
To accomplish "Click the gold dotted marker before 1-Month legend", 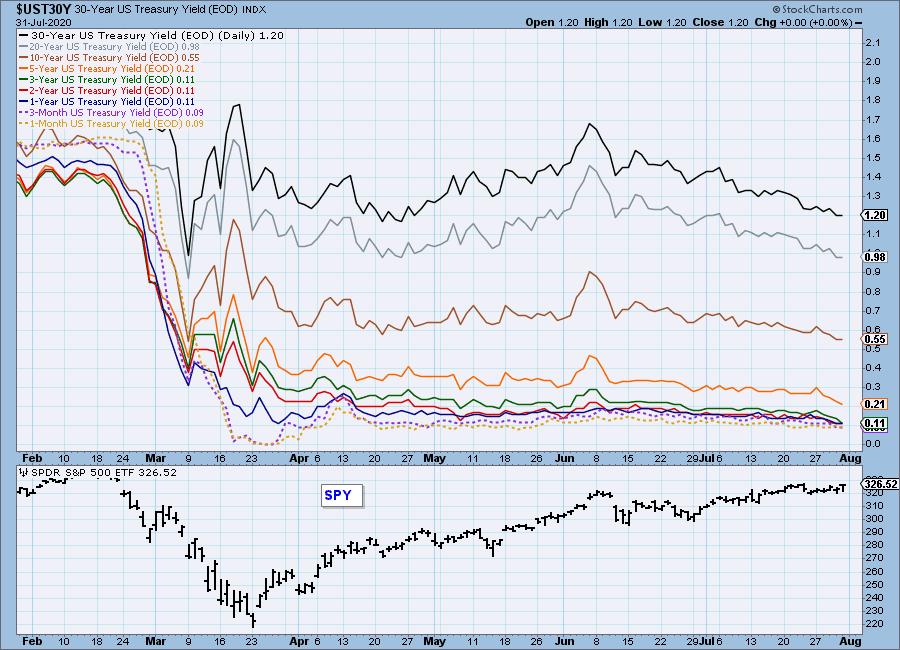I will coord(24,123).
